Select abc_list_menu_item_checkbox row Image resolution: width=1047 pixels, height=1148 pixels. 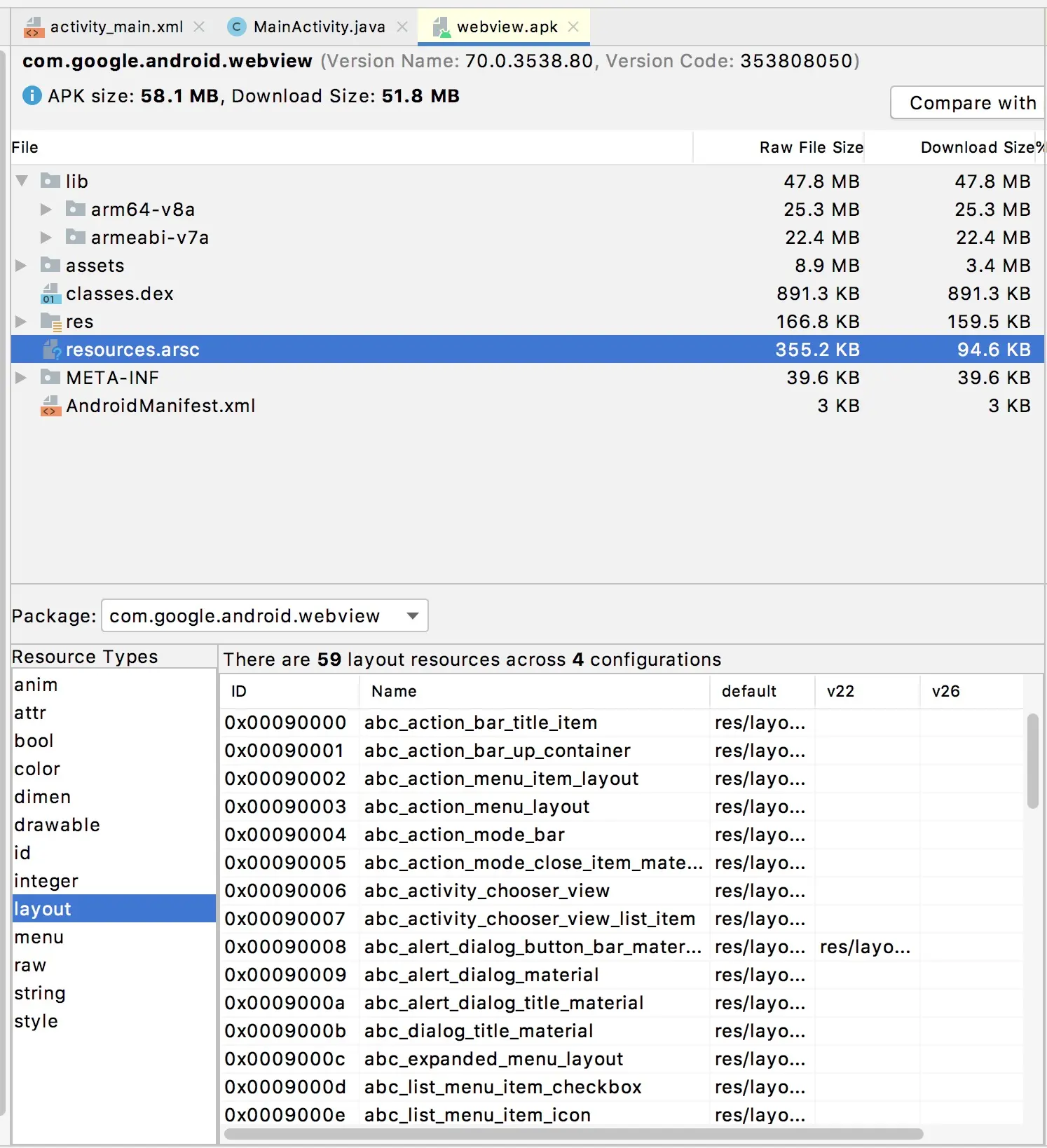click(x=622, y=1087)
